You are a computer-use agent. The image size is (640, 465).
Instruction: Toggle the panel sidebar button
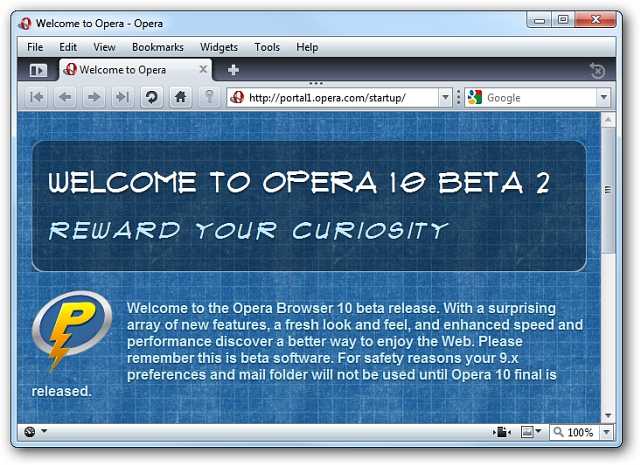tap(38, 70)
